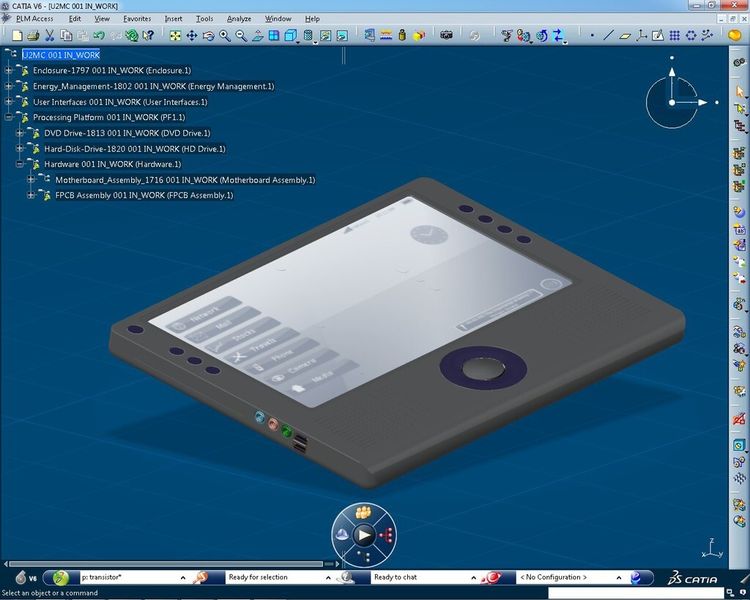Click the Undo arrow icon
The height and width of the screenshot is (600, 750).
click(x=99, y=35)
